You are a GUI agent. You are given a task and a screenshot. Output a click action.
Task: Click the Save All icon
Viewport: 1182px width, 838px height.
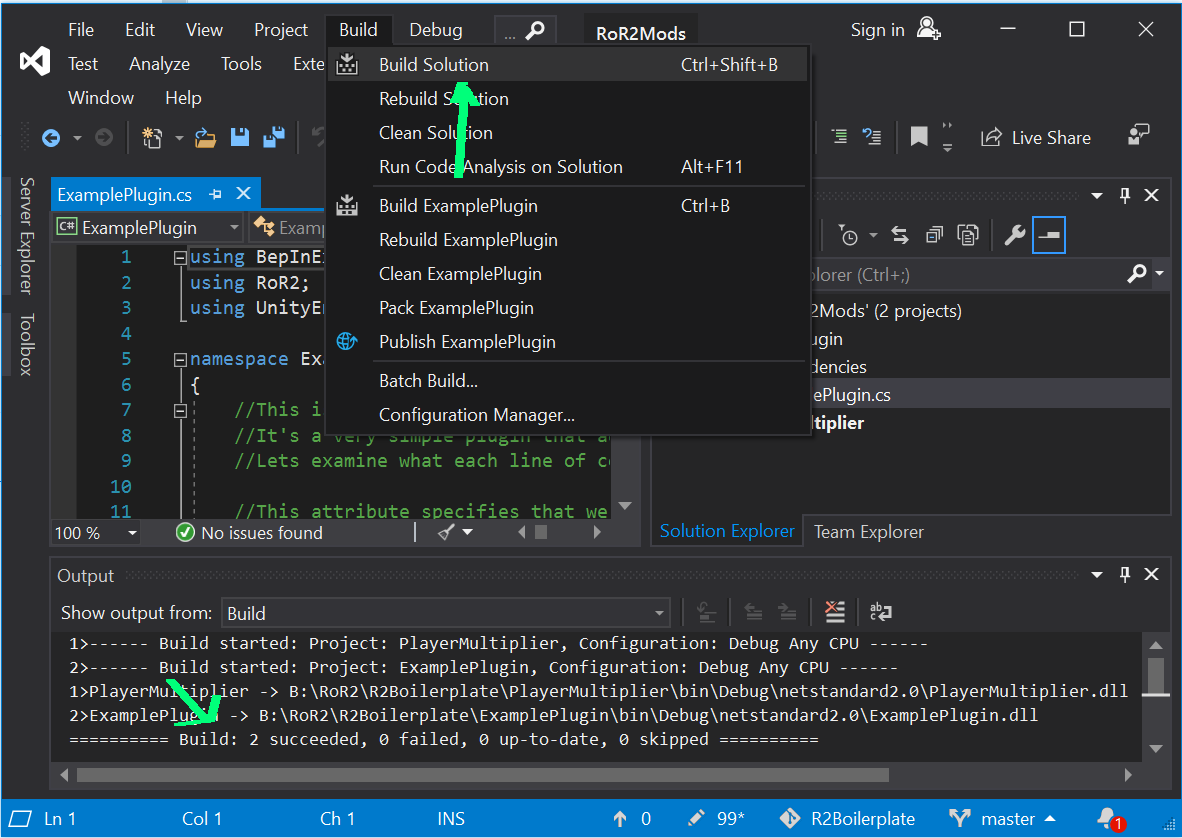coord(274,137)
